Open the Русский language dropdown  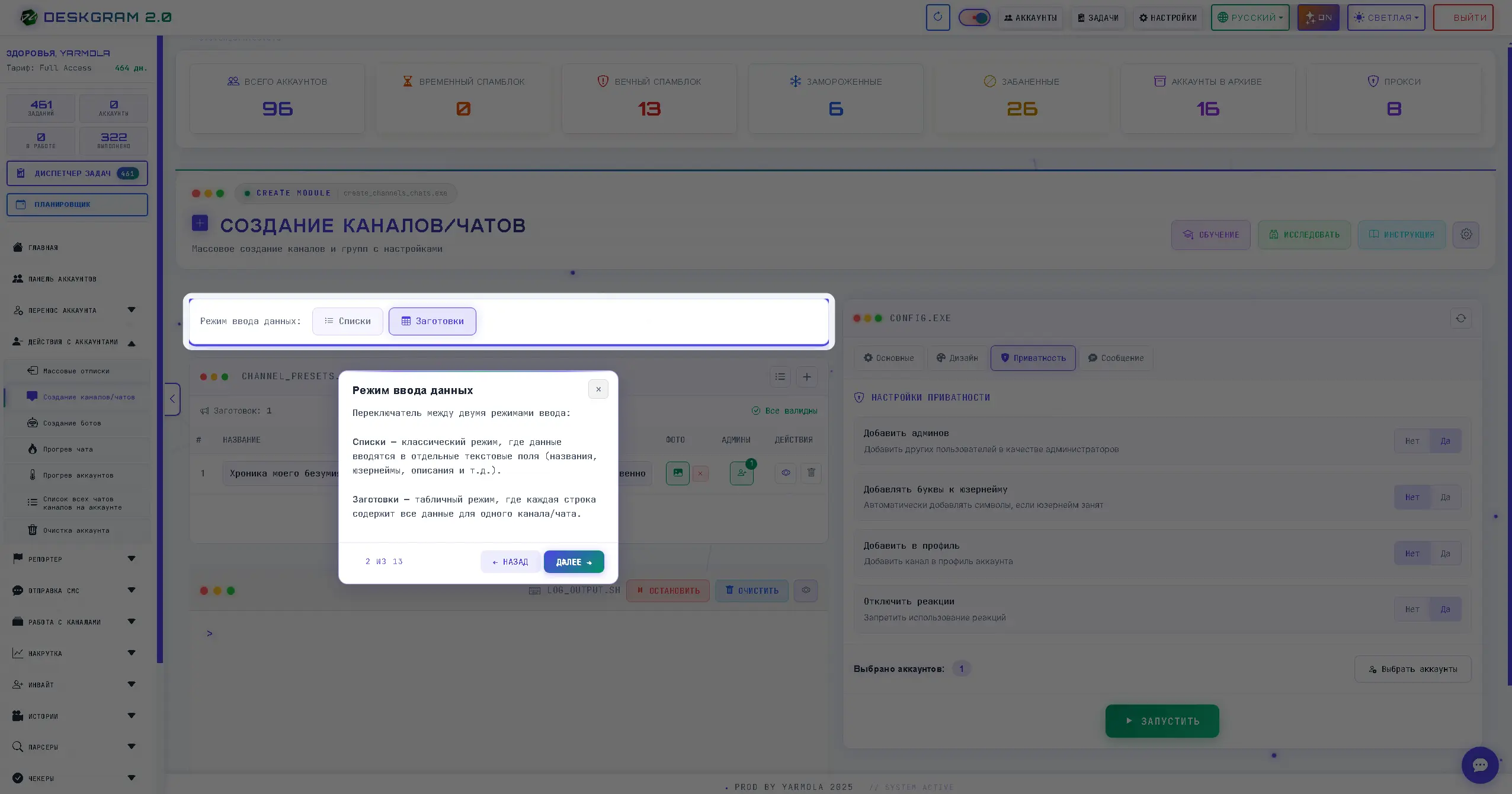[1250, 18]
